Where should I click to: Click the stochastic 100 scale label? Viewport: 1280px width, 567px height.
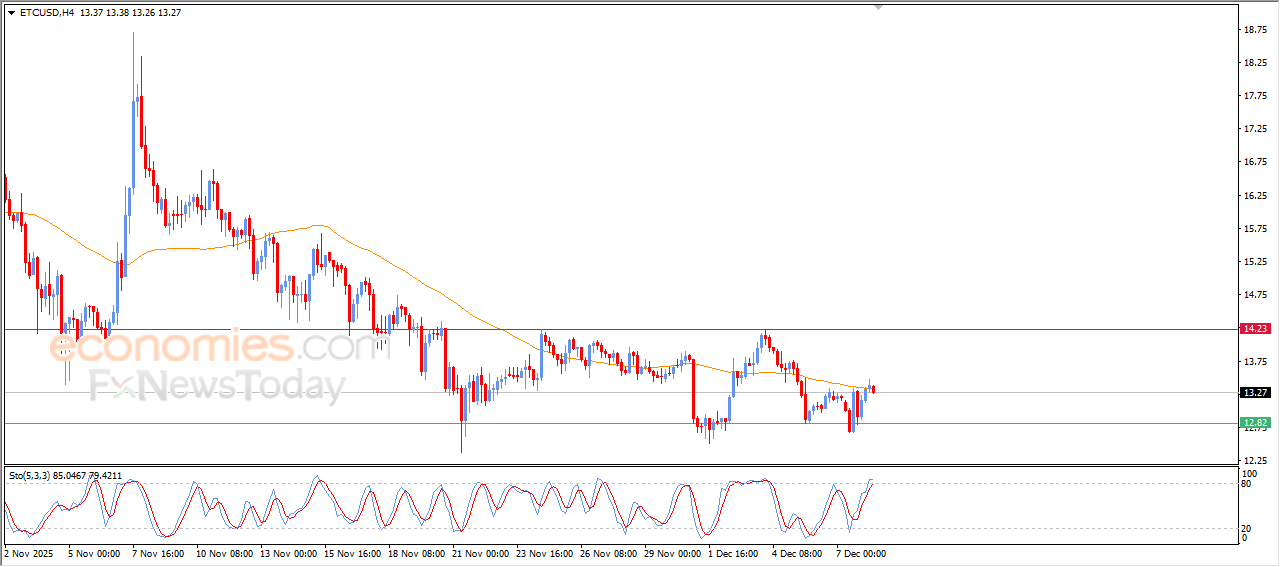(1248, 472)
